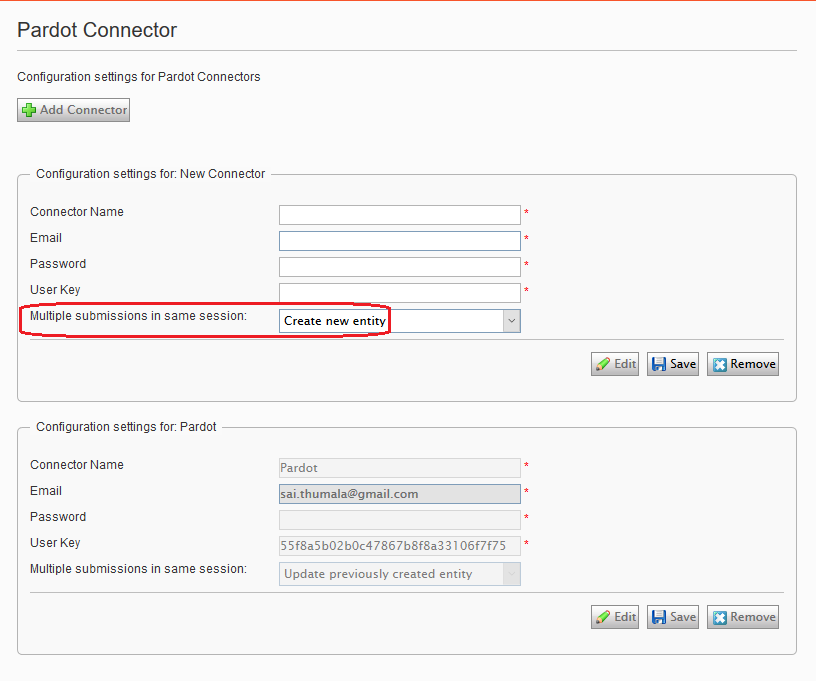816x681 pixels.
Task: Expand dropdown arrow for New Connector submissions
Action: (x=511, y=321)
